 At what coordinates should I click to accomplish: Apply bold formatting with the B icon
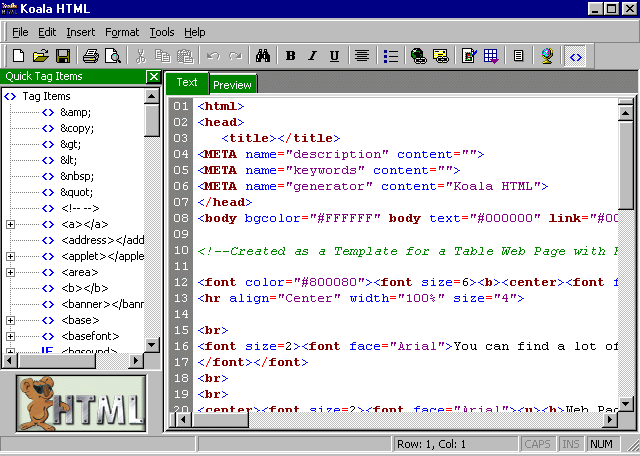point(290,56)
